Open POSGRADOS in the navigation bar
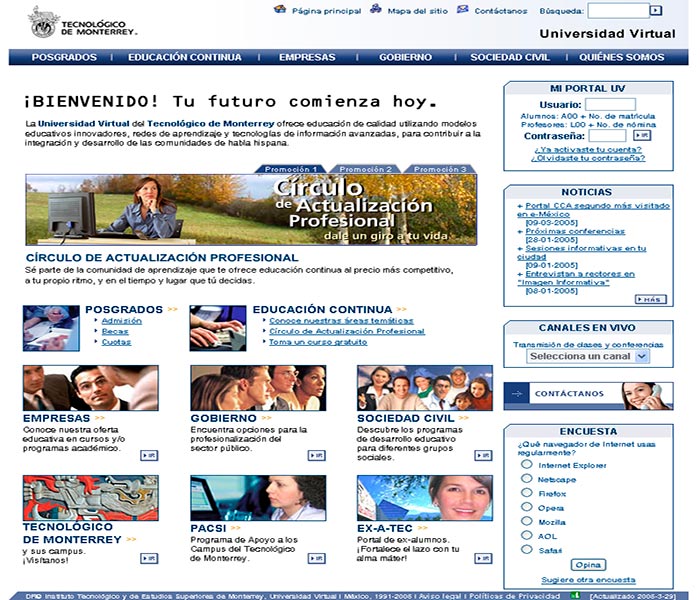Viewport: 700px width, 600px height. click(x=64, y=57)
